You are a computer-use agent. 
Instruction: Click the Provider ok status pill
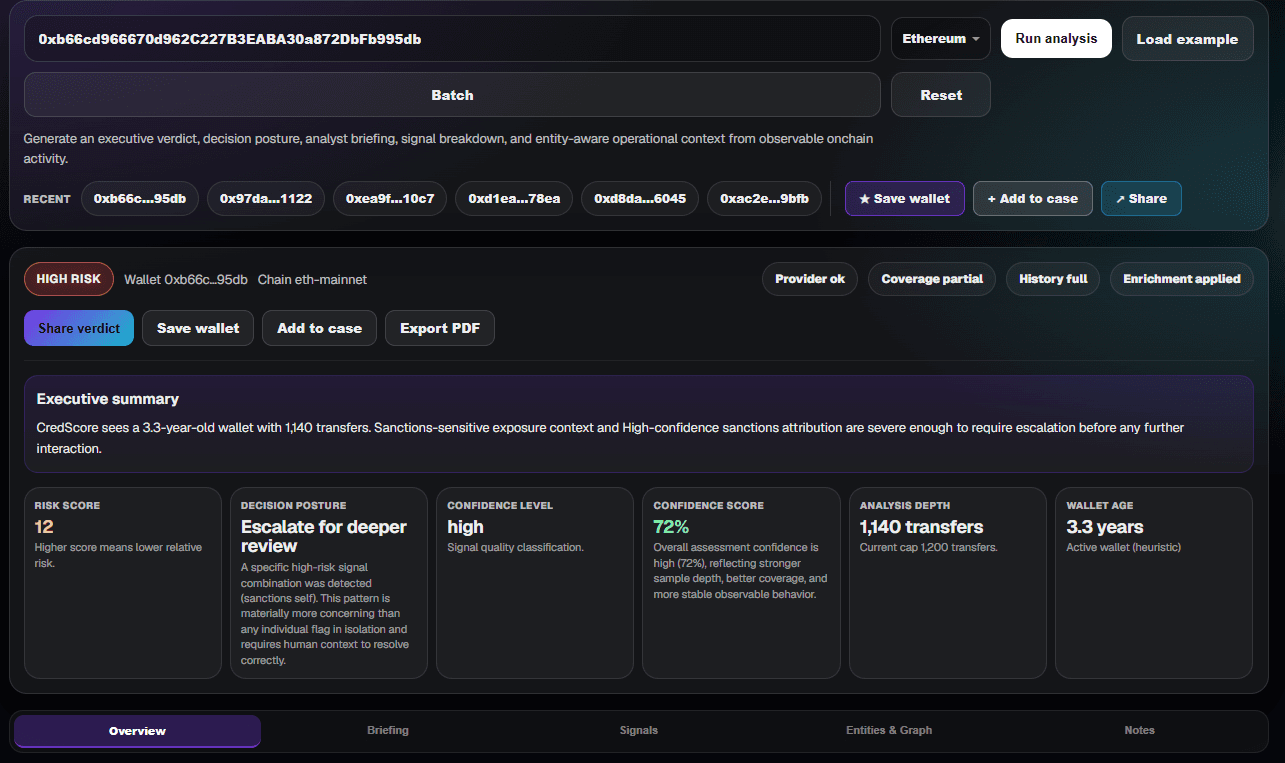(x=810, y=279)
